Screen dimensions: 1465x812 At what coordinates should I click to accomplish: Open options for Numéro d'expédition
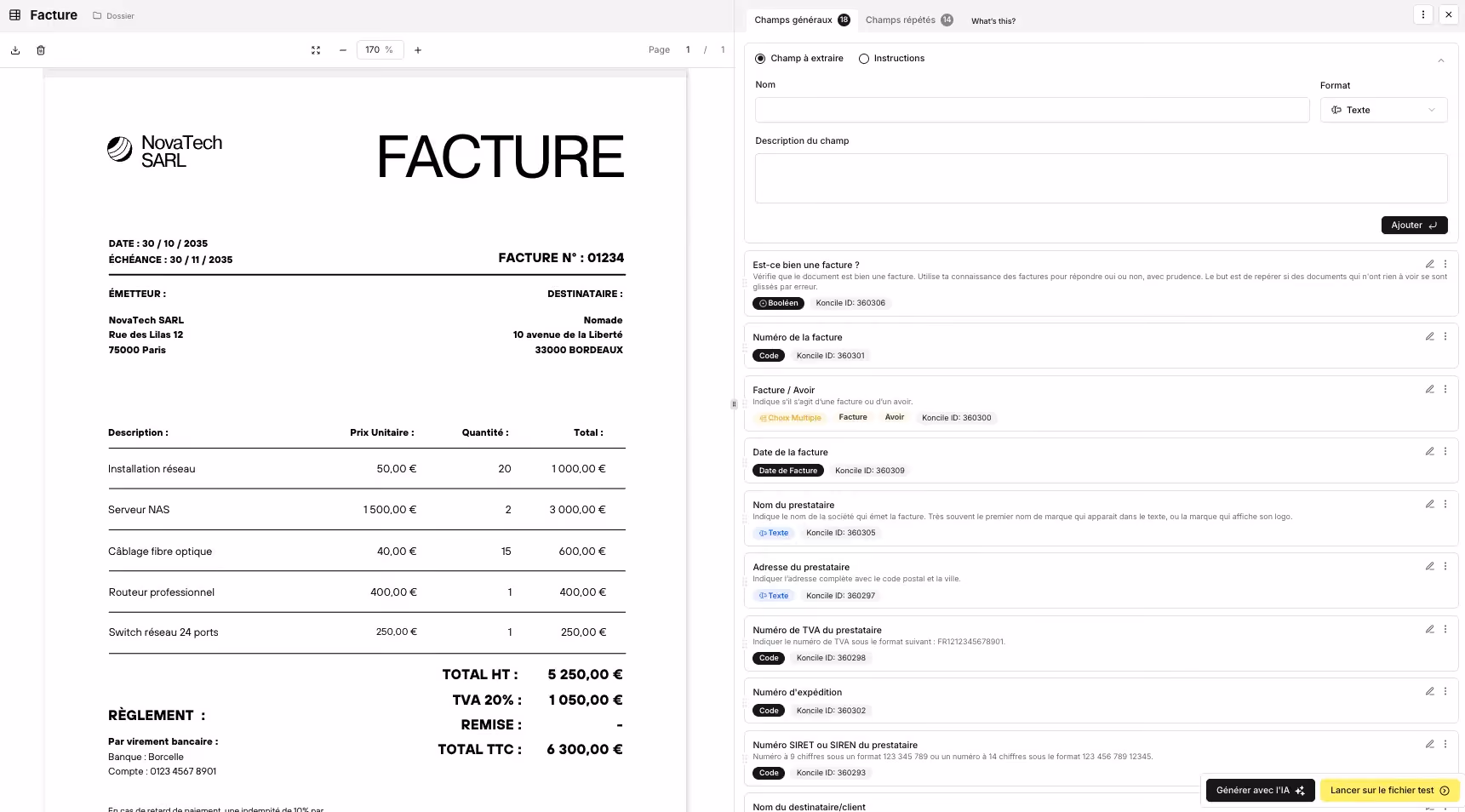point(1445,692)
